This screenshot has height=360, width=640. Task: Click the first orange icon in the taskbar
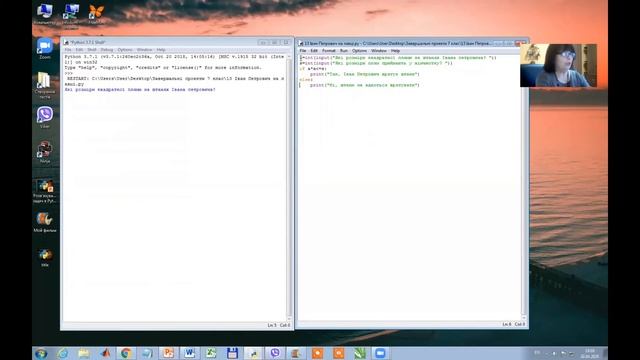point(317,353)
